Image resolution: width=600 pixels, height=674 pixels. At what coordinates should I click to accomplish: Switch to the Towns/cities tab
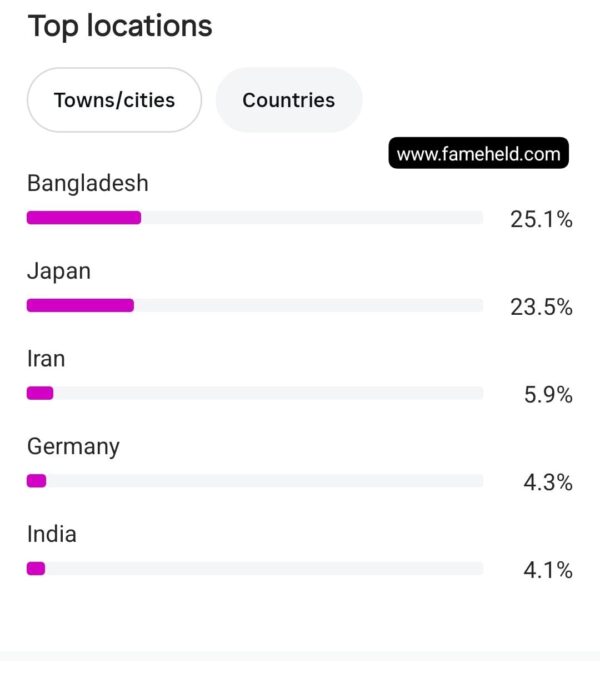(x=114, y=100)
